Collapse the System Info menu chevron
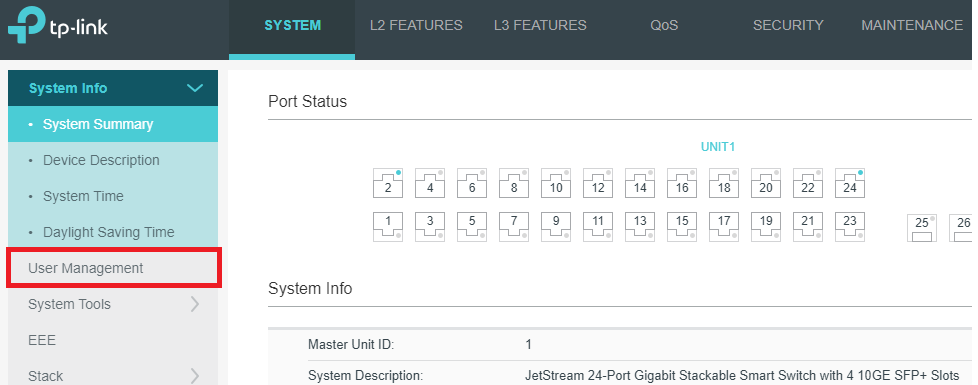 (195, 88)
